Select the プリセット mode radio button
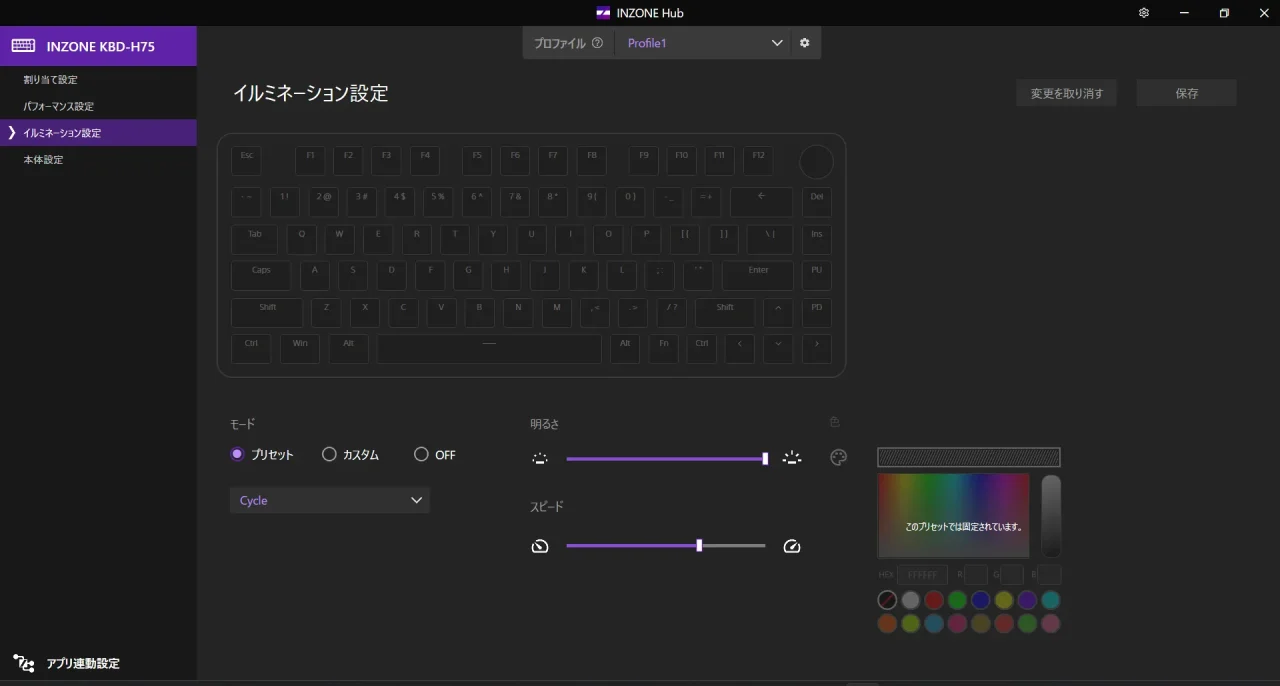Viewport: 1280px width, 686px height. click(x=237, y=454)
